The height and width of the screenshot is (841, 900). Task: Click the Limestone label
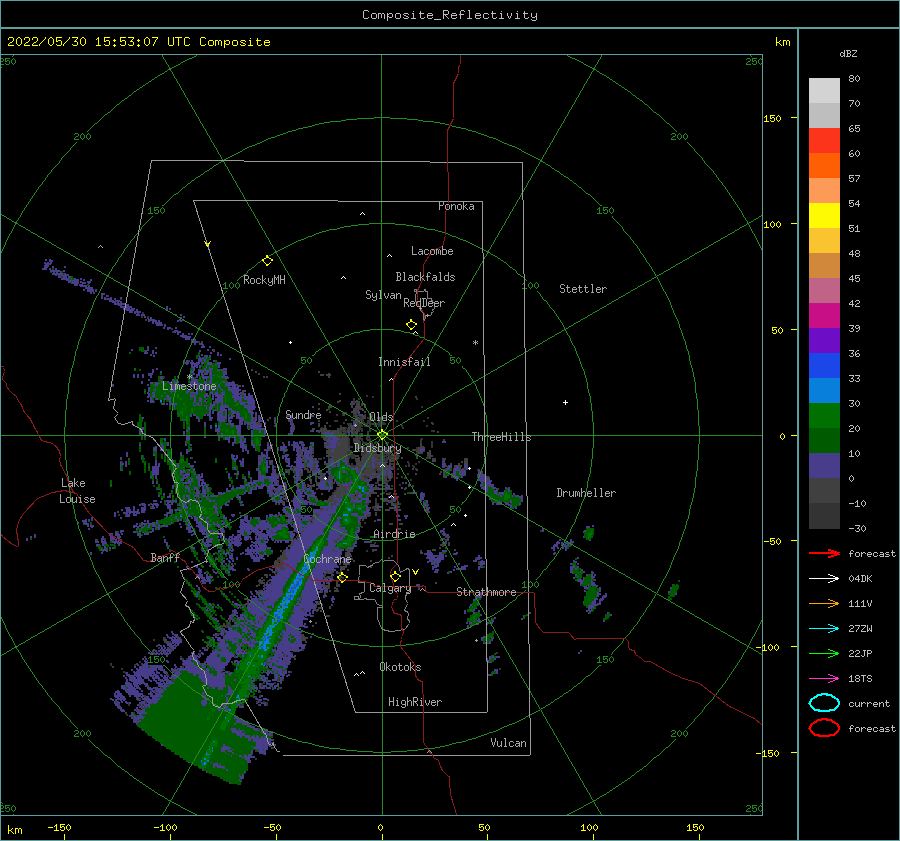click(x=189, y=386)
